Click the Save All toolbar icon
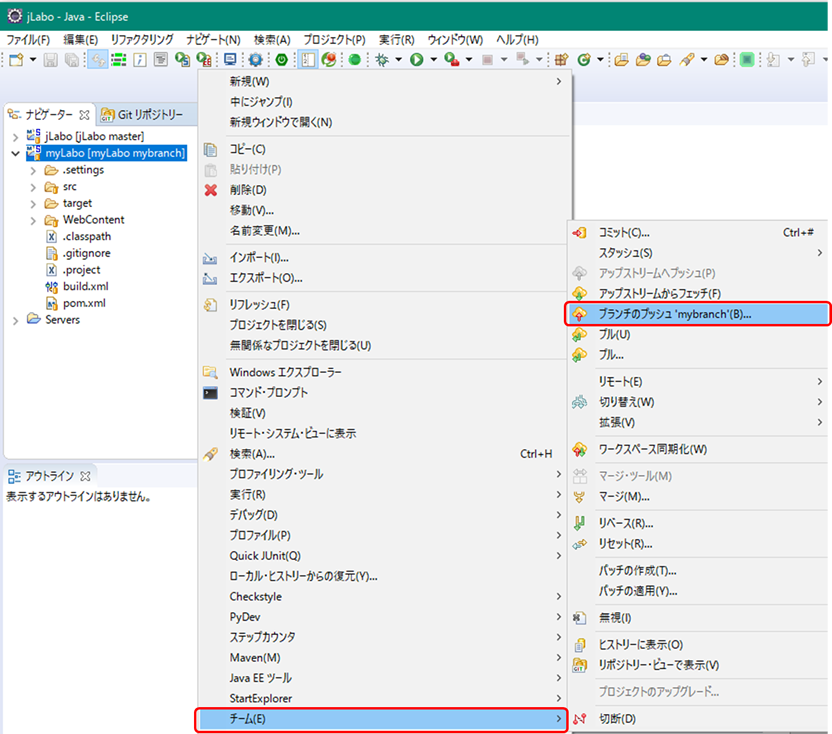The width and height of the screenshot is (832, 734). coord(72,60)
